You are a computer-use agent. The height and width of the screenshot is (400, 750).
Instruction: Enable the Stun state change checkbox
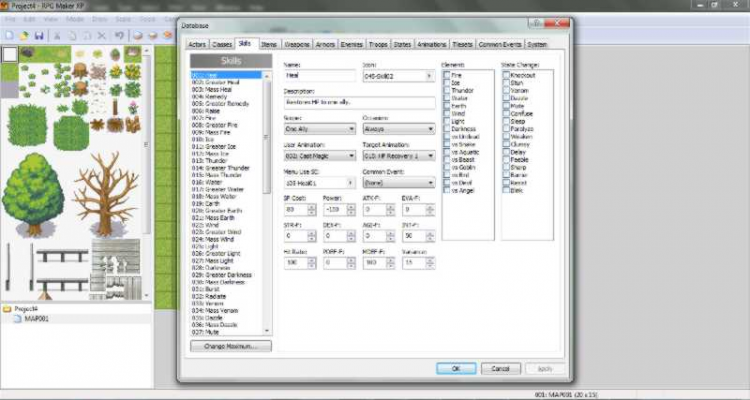[506, 83]
